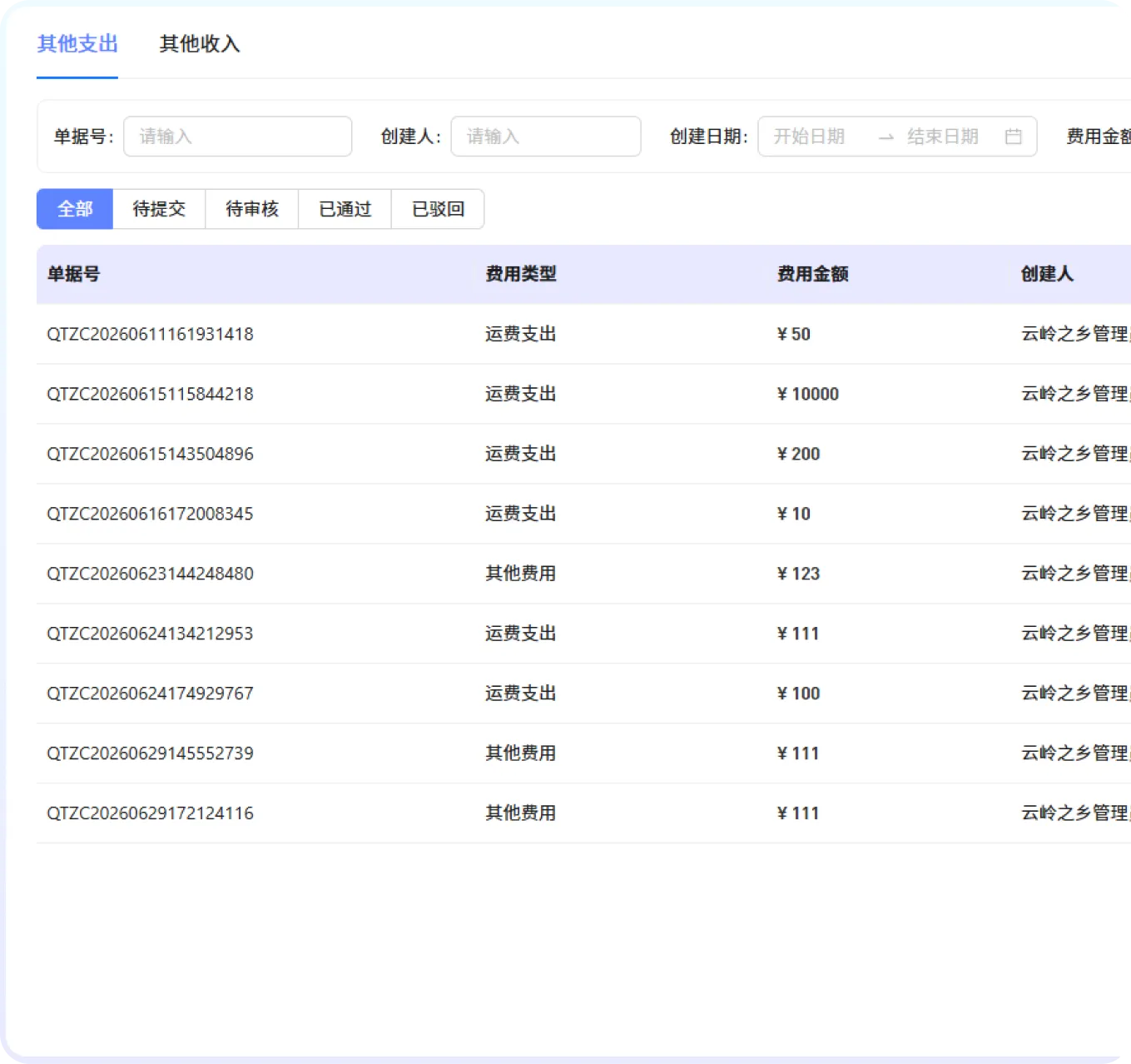Screen dimensions: 1131x1064
Task: Select the 待提交 status filter
Action: click(x=159, y=209)
